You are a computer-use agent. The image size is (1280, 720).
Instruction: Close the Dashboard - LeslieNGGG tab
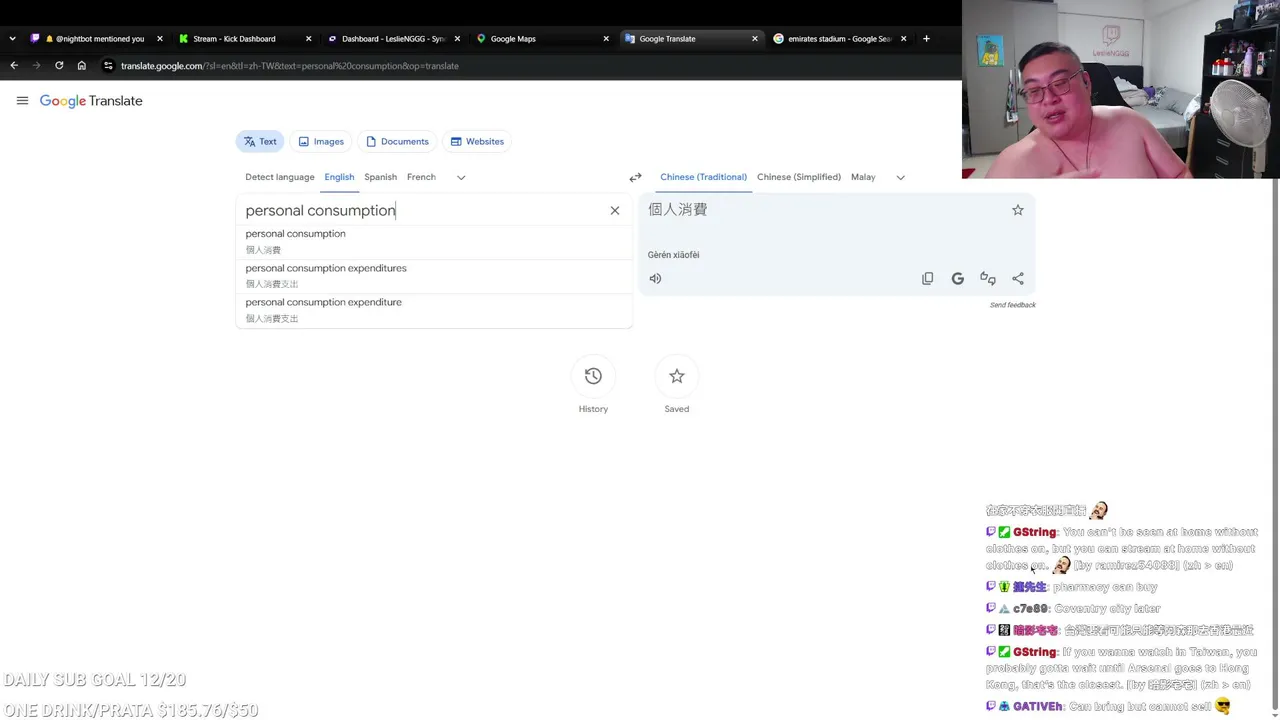pos(457,39)
